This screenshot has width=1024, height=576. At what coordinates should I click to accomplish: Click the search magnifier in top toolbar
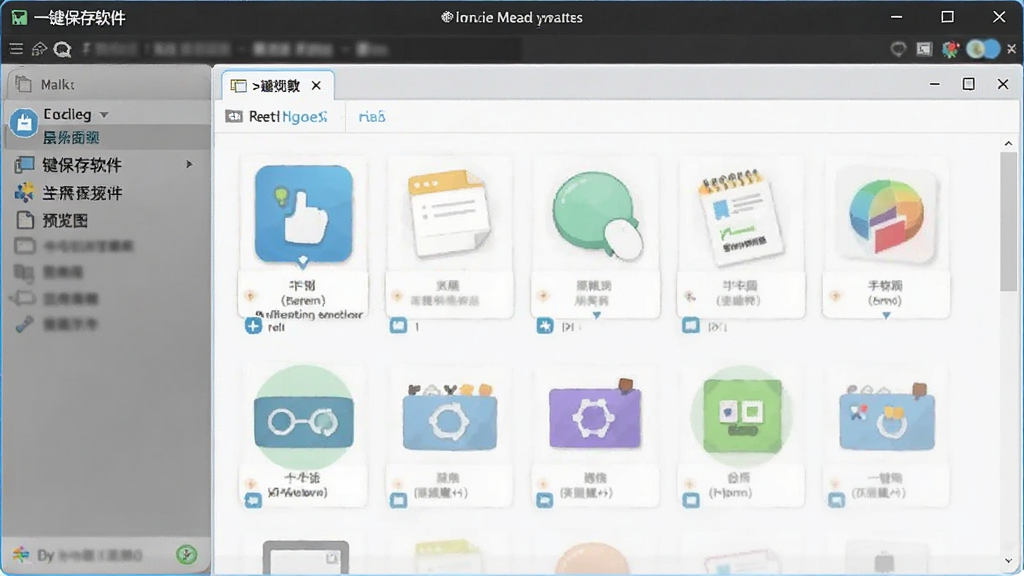coord(63,49)
